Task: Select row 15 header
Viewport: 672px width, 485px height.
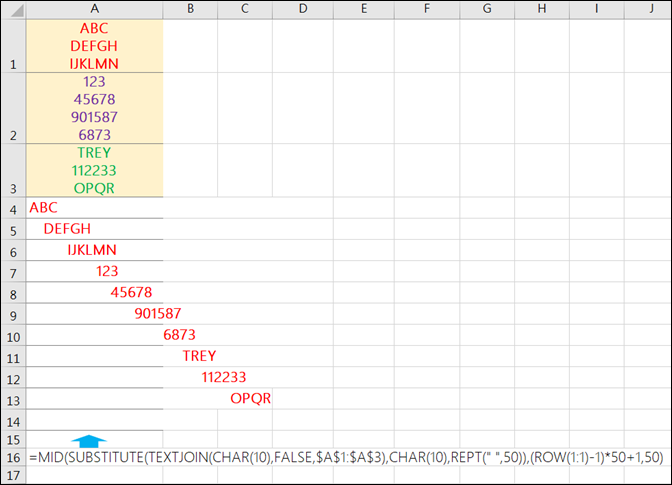Action: point(13,440)
